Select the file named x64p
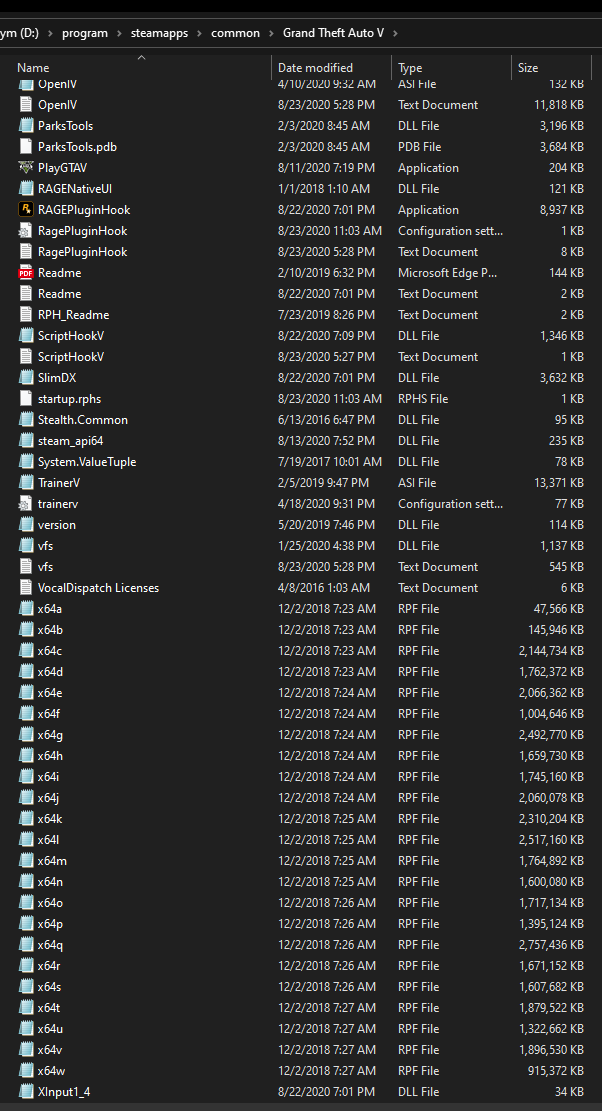602x1111 pixels. 50,924
